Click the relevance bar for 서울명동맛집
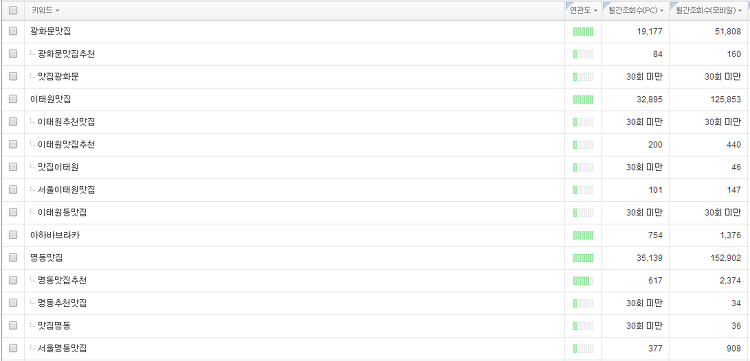Screen dimensions: 750x361 (583, 349)
